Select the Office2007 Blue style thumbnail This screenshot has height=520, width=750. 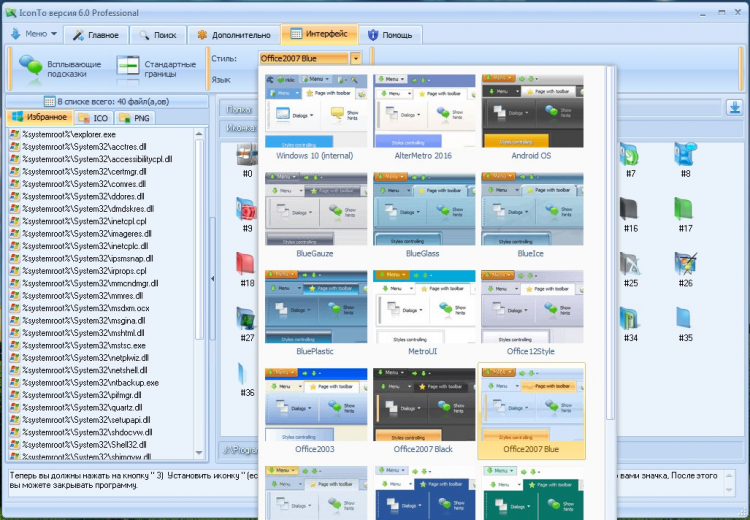pyautogui.click(x=532, y=410)
